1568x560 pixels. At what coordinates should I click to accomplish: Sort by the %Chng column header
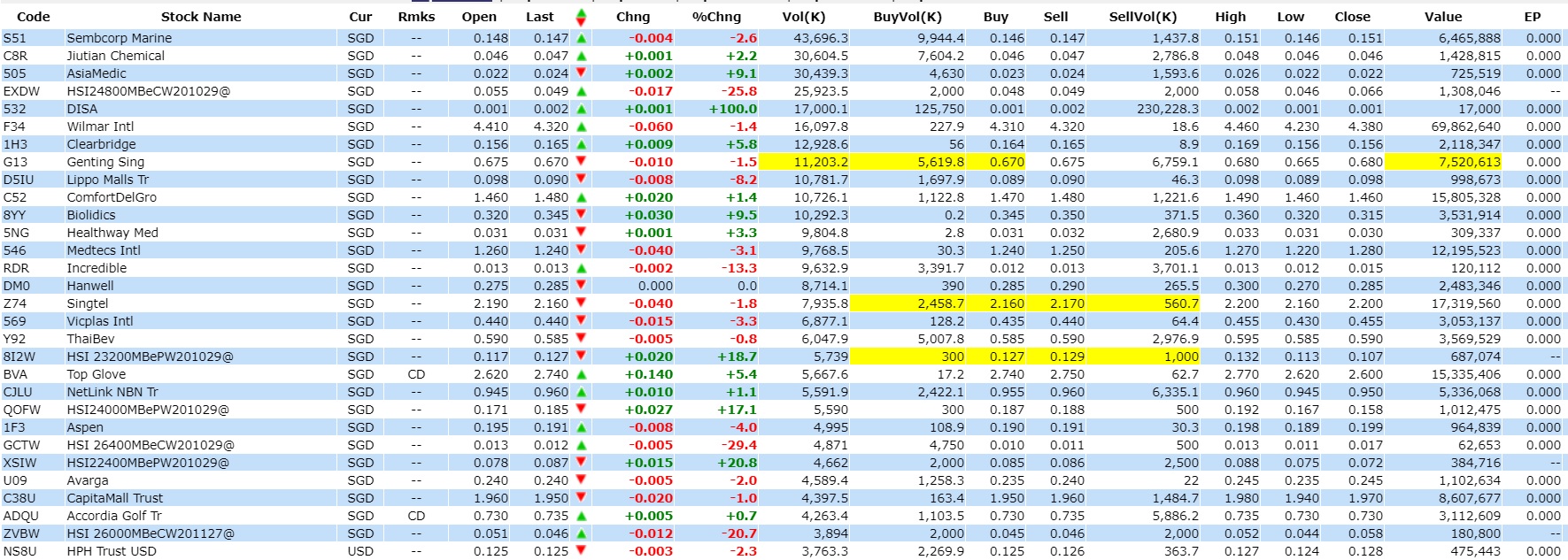tap(716, 17)
